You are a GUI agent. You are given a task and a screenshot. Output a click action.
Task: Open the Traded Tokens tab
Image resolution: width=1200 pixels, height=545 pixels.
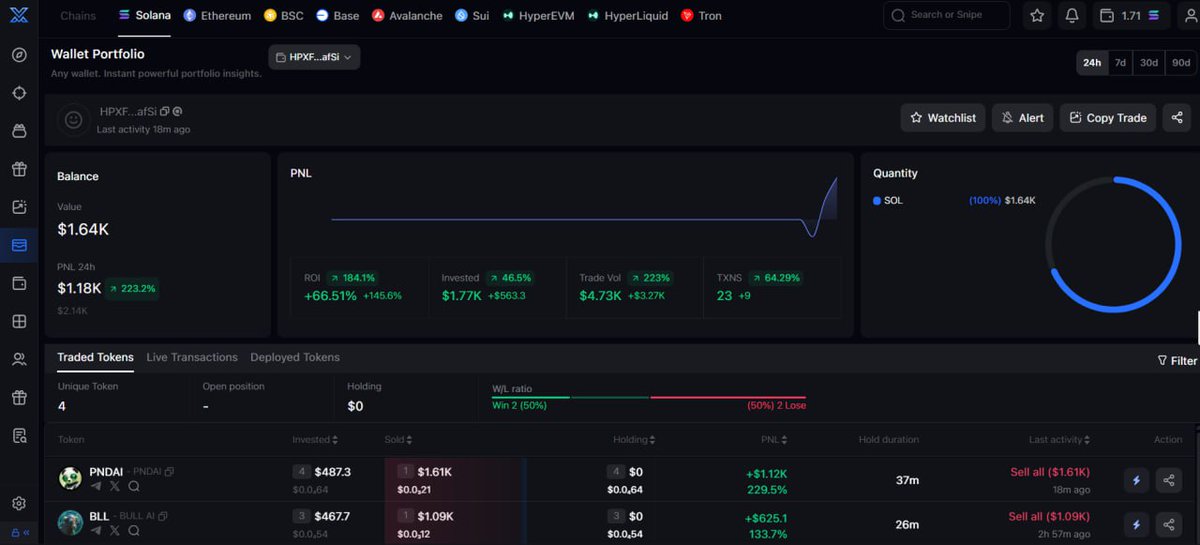(x=95, y=357)
